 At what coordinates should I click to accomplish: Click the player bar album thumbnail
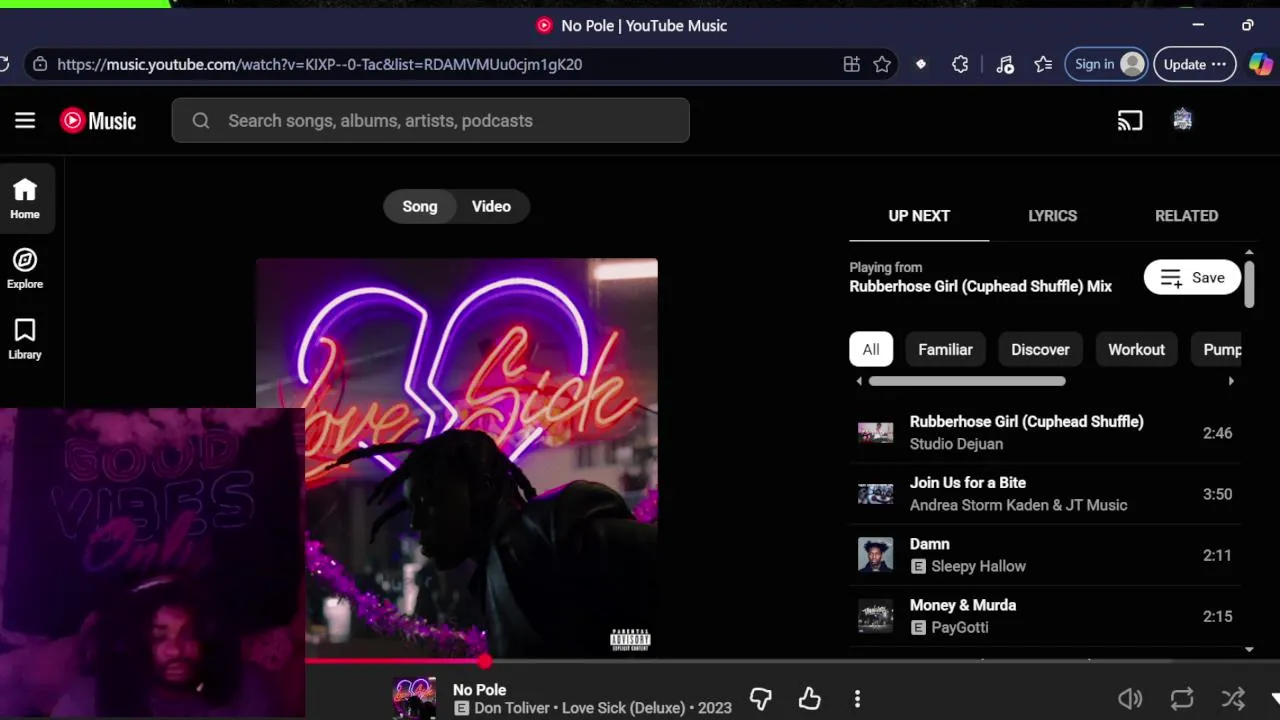click(x=414, y=698)
